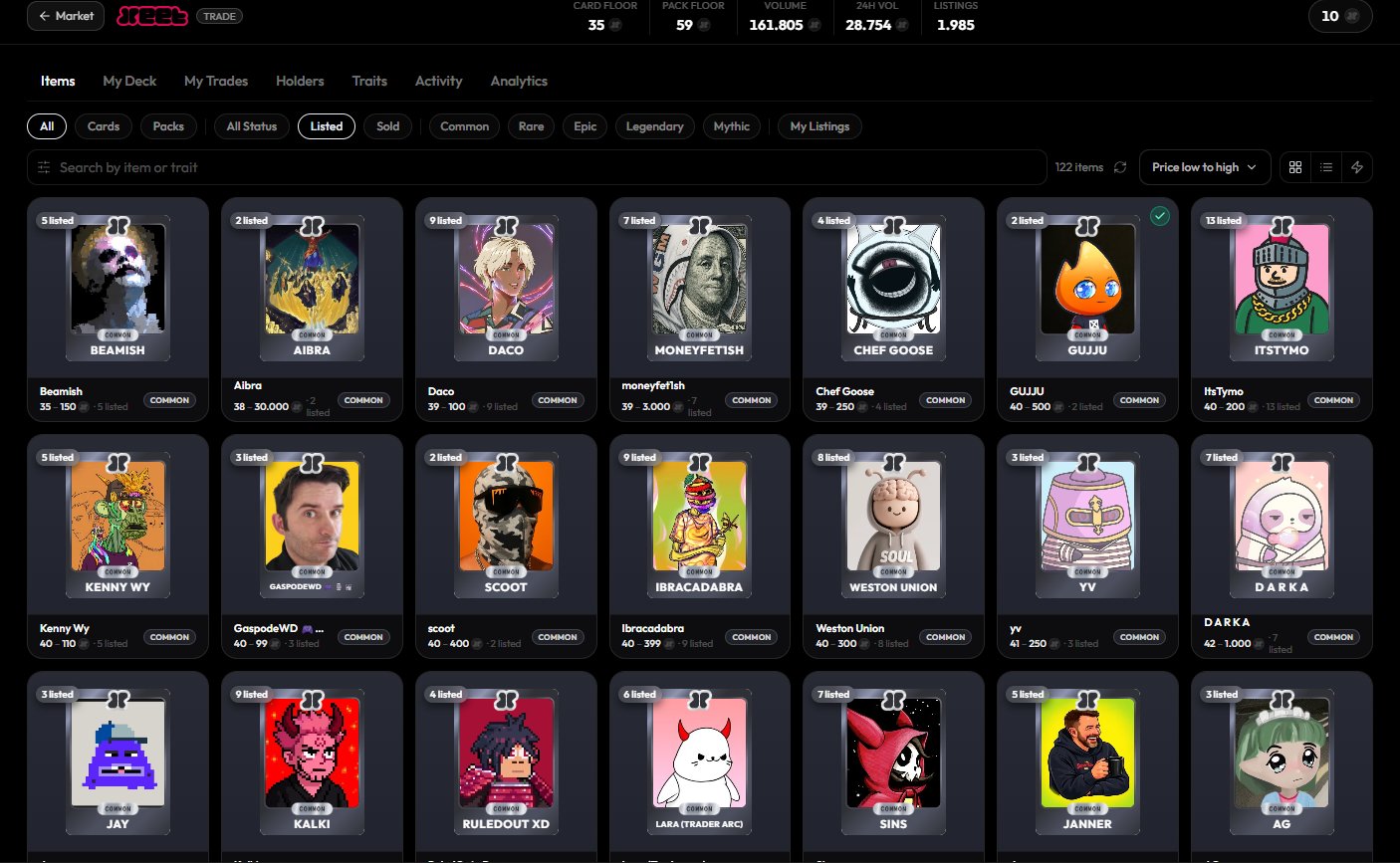Screen dimensions: 1400x863
Task: Toggle the Packs filter chip
Action: [168, 126]
